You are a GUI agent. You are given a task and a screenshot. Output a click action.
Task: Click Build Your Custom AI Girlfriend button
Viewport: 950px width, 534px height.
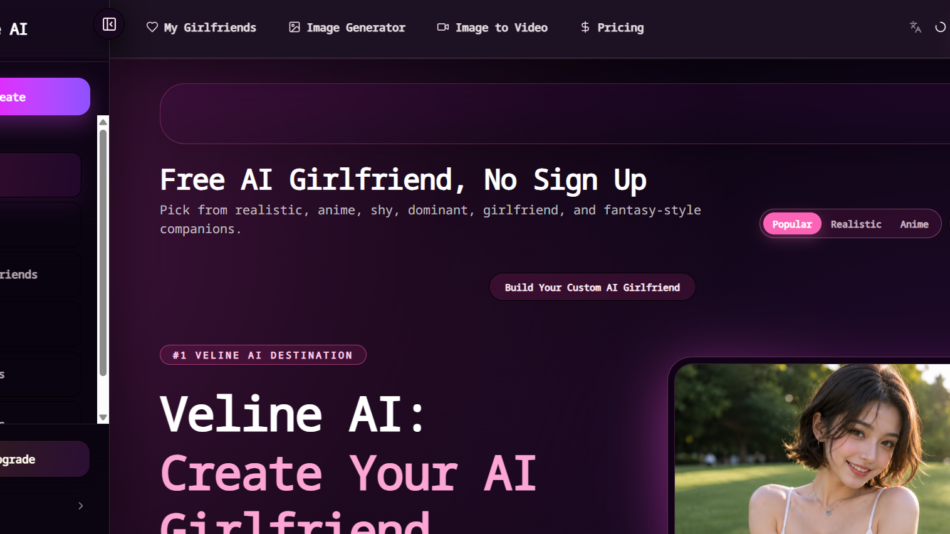pyautogui.click(x=592, y=287)
